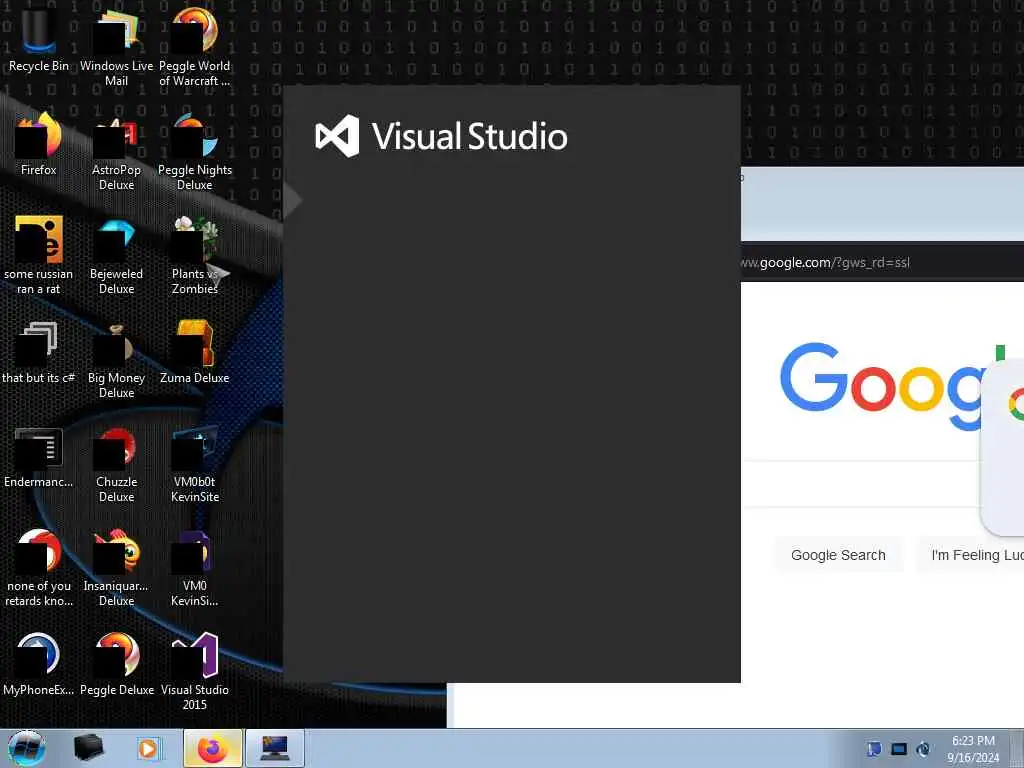This screenshot has width=1024, height=768.
Task: Open media player taskbar icon
Action: coord(148,748)
